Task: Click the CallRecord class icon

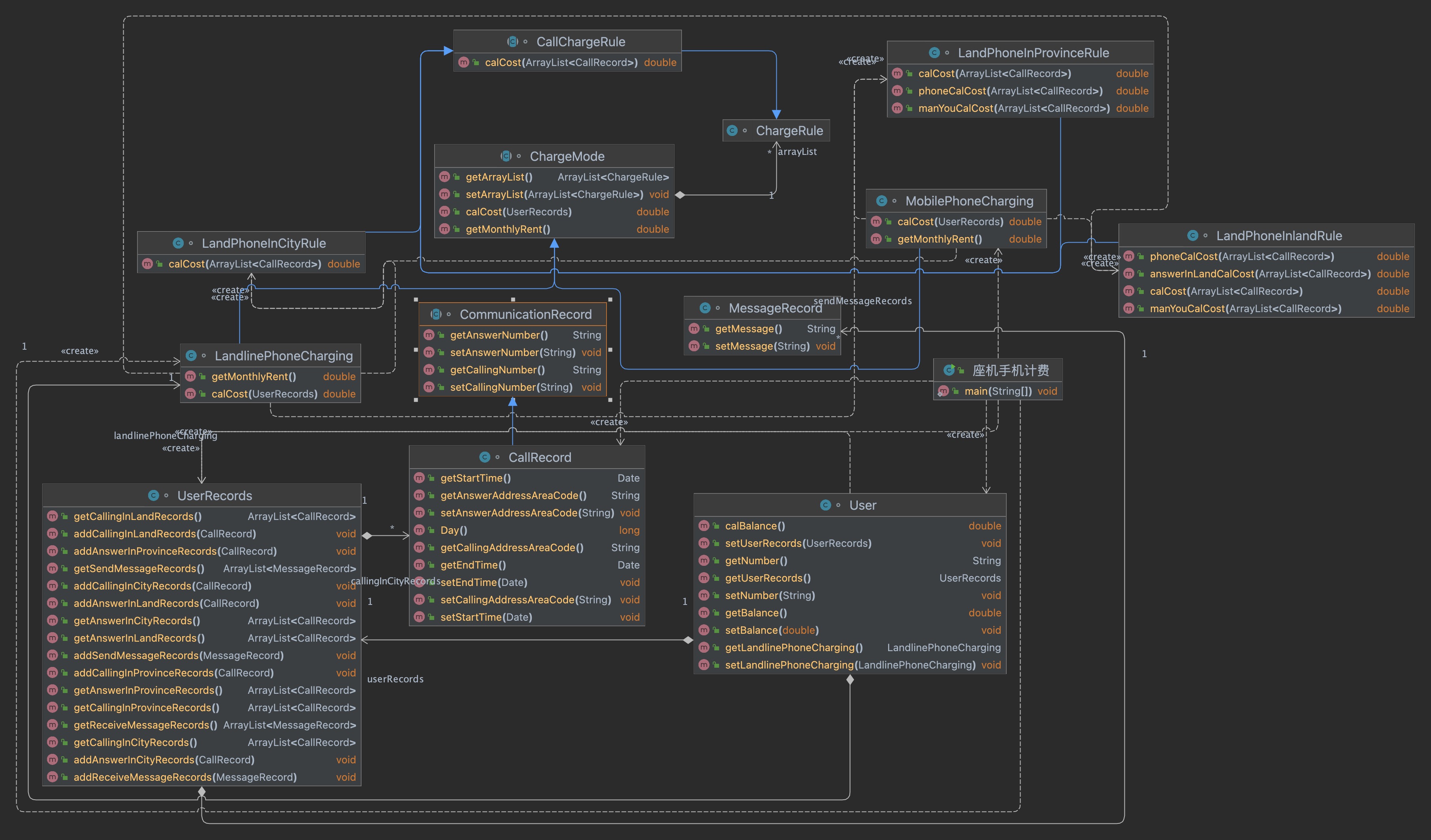Action: click(484, 457)
